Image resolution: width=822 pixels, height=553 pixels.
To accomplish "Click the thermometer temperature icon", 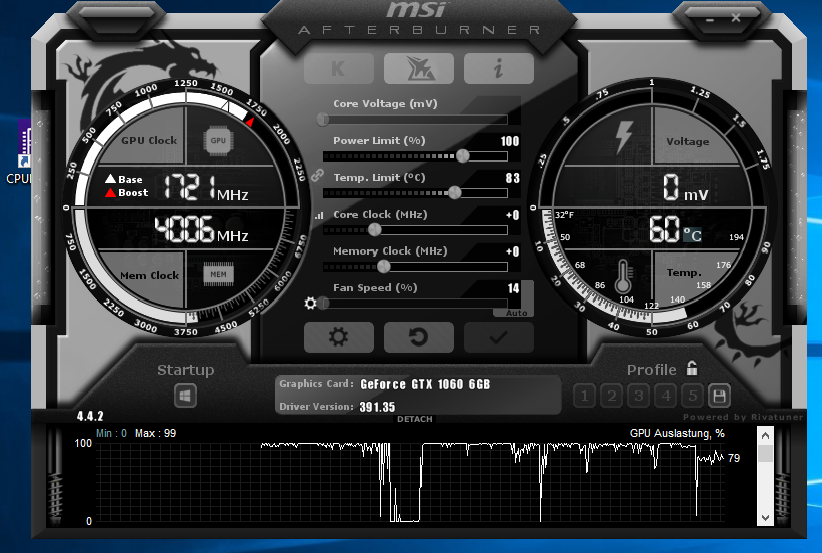I will (x=623, y=276).
